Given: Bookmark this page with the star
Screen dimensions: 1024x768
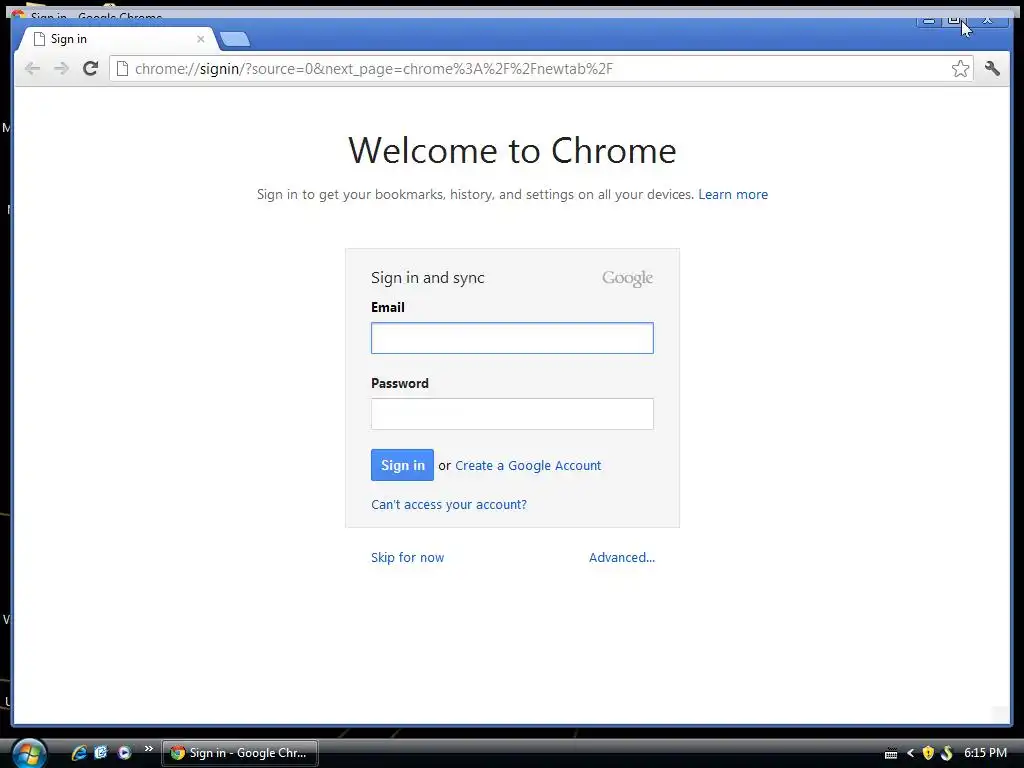Looking at the screenshot, I should (960, 69).
